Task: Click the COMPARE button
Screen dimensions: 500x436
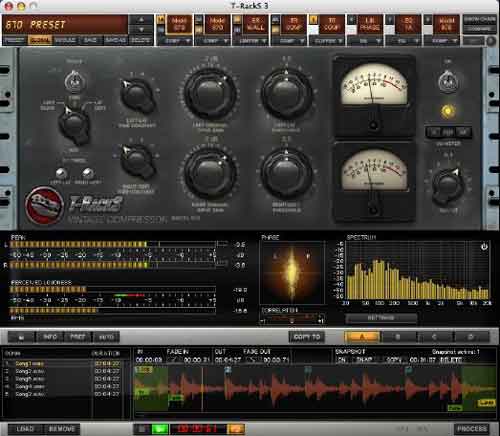Action: pyautogui.click(x=479, y=29)
